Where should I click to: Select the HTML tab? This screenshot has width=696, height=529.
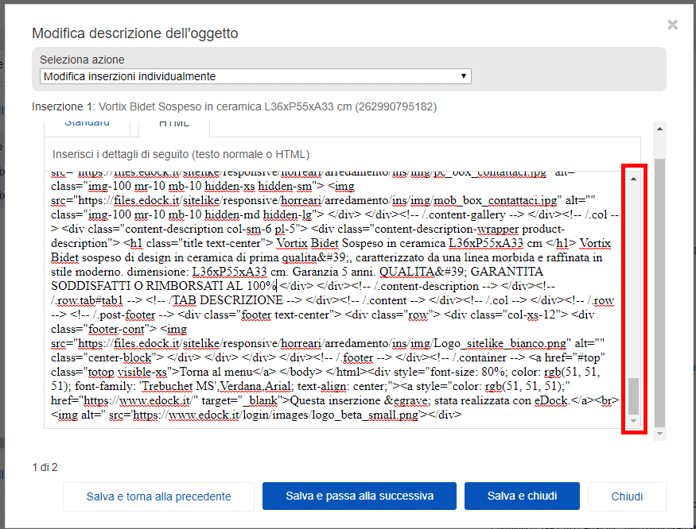[174, 124]
